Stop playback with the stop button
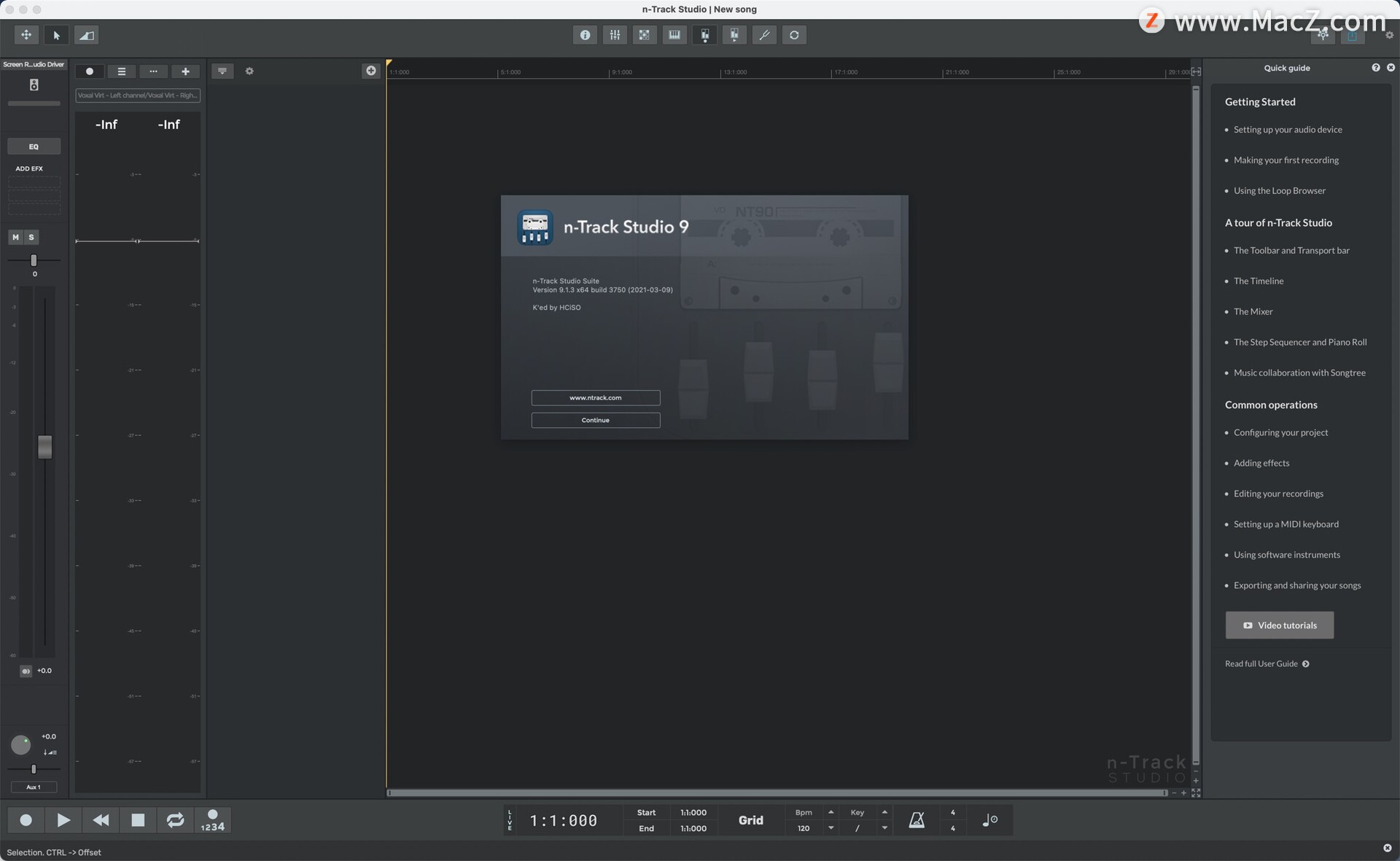 coord(138,820)
